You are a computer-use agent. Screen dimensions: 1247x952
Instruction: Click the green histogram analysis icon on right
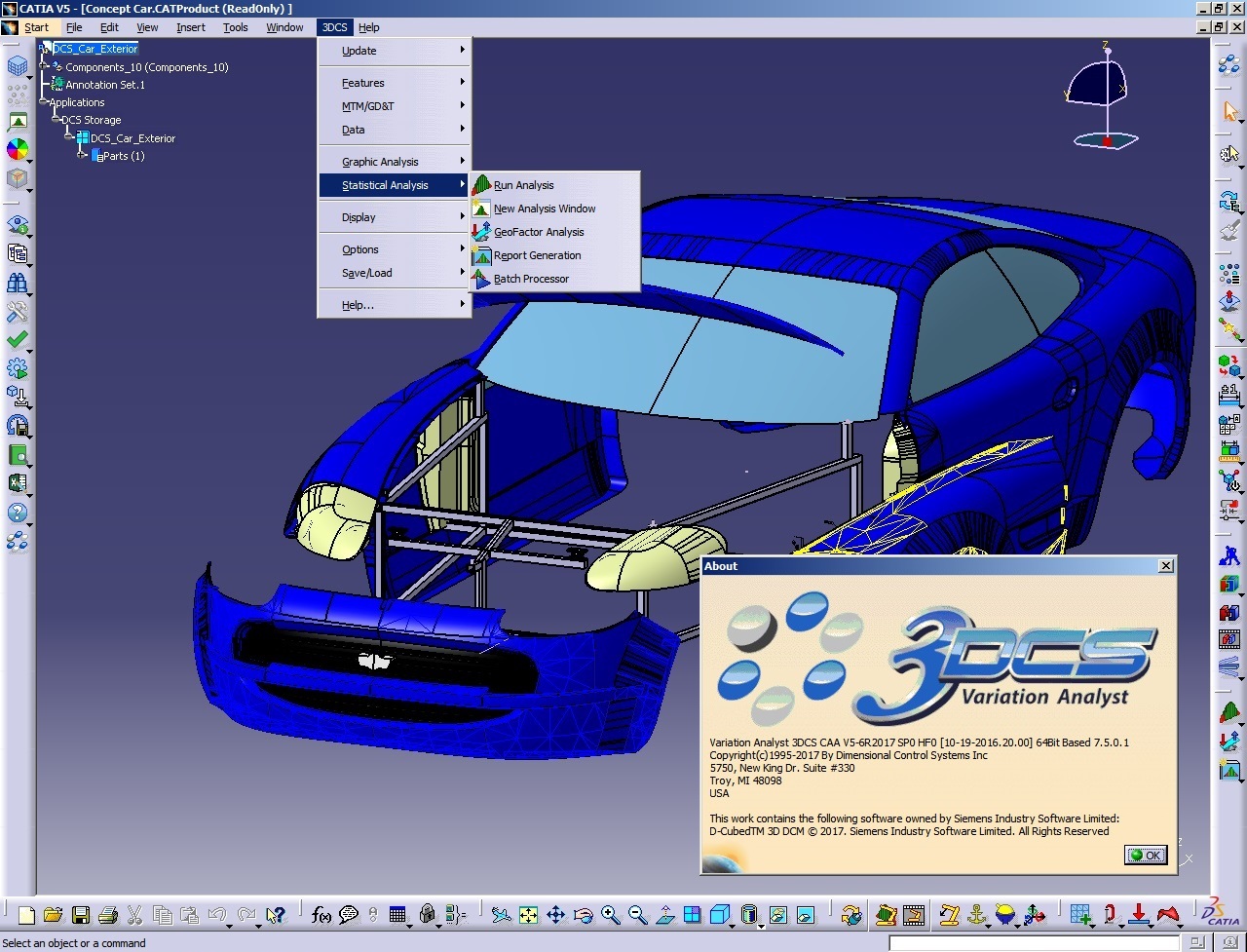(x=1229, y=713)
